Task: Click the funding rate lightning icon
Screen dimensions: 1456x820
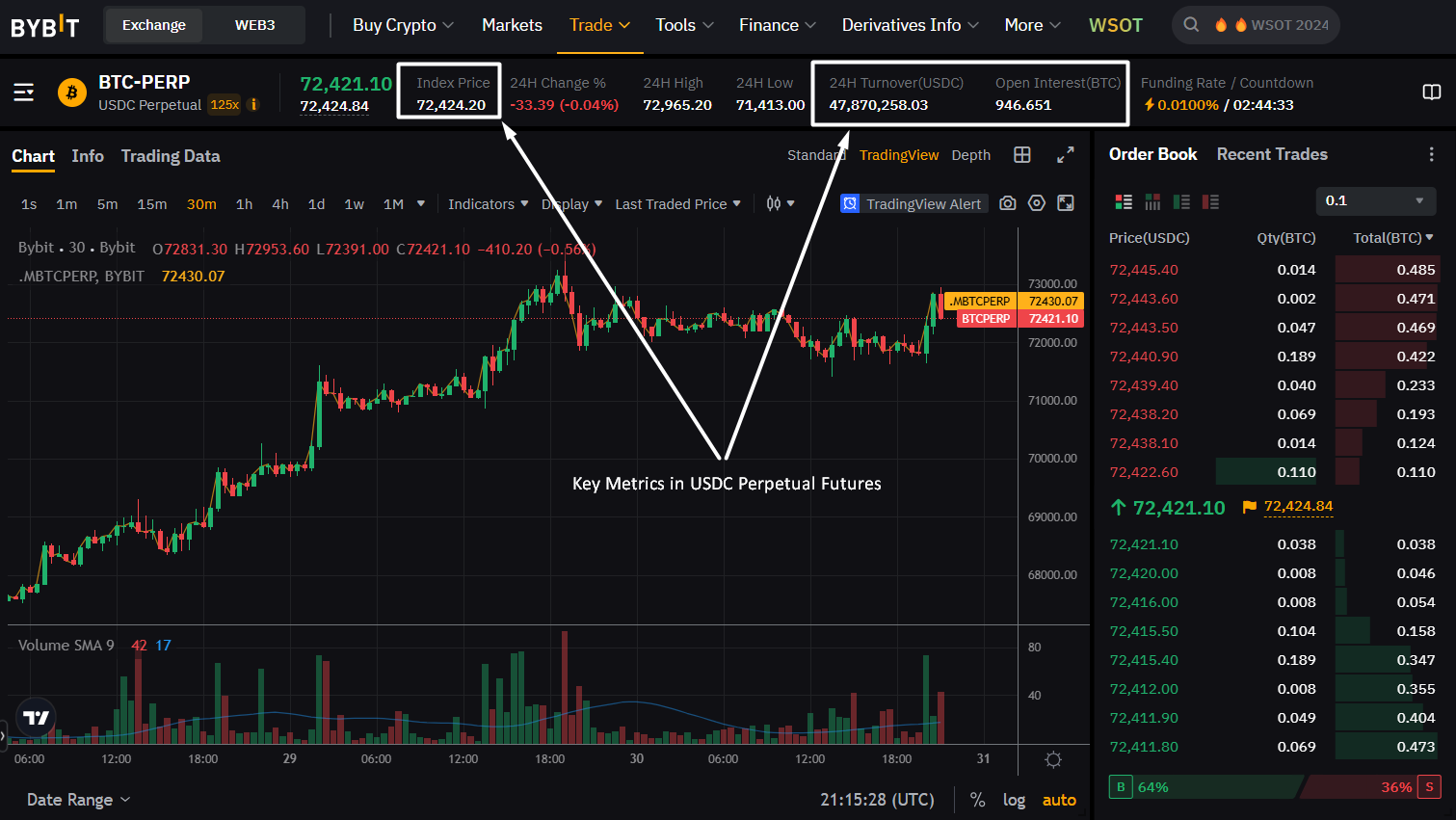Action: [1149, 105]
